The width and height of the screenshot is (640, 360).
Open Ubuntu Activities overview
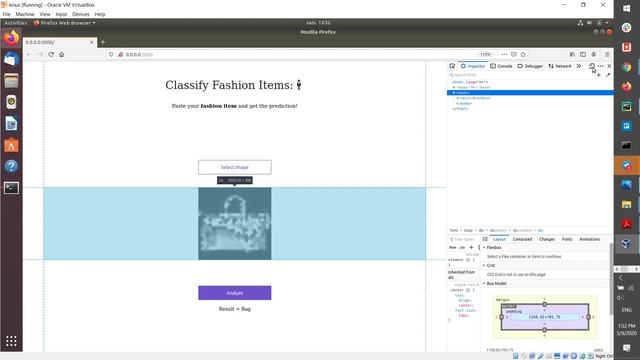[16, 23]
